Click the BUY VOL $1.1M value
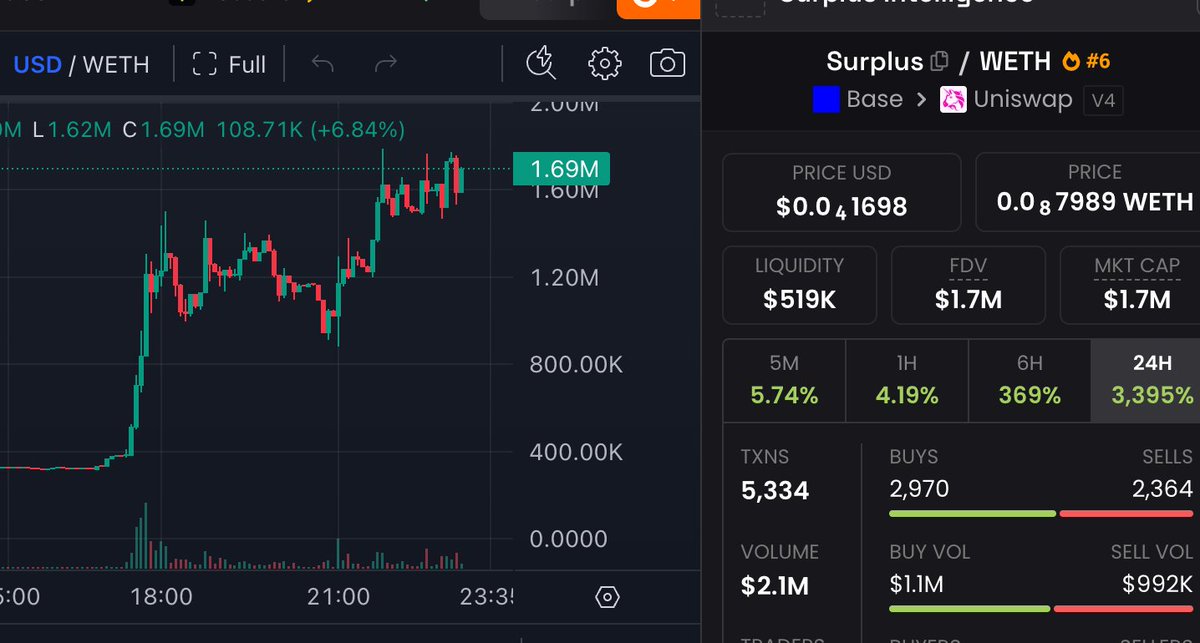The height and width of the screenshot is (643, 1200). coord(916,584)
